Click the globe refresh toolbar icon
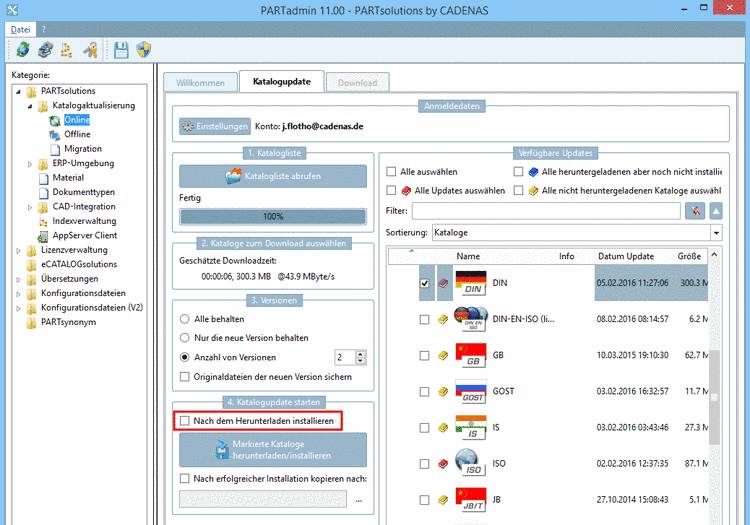Viewport: 750px width, 525px height. tap(23, 49)
